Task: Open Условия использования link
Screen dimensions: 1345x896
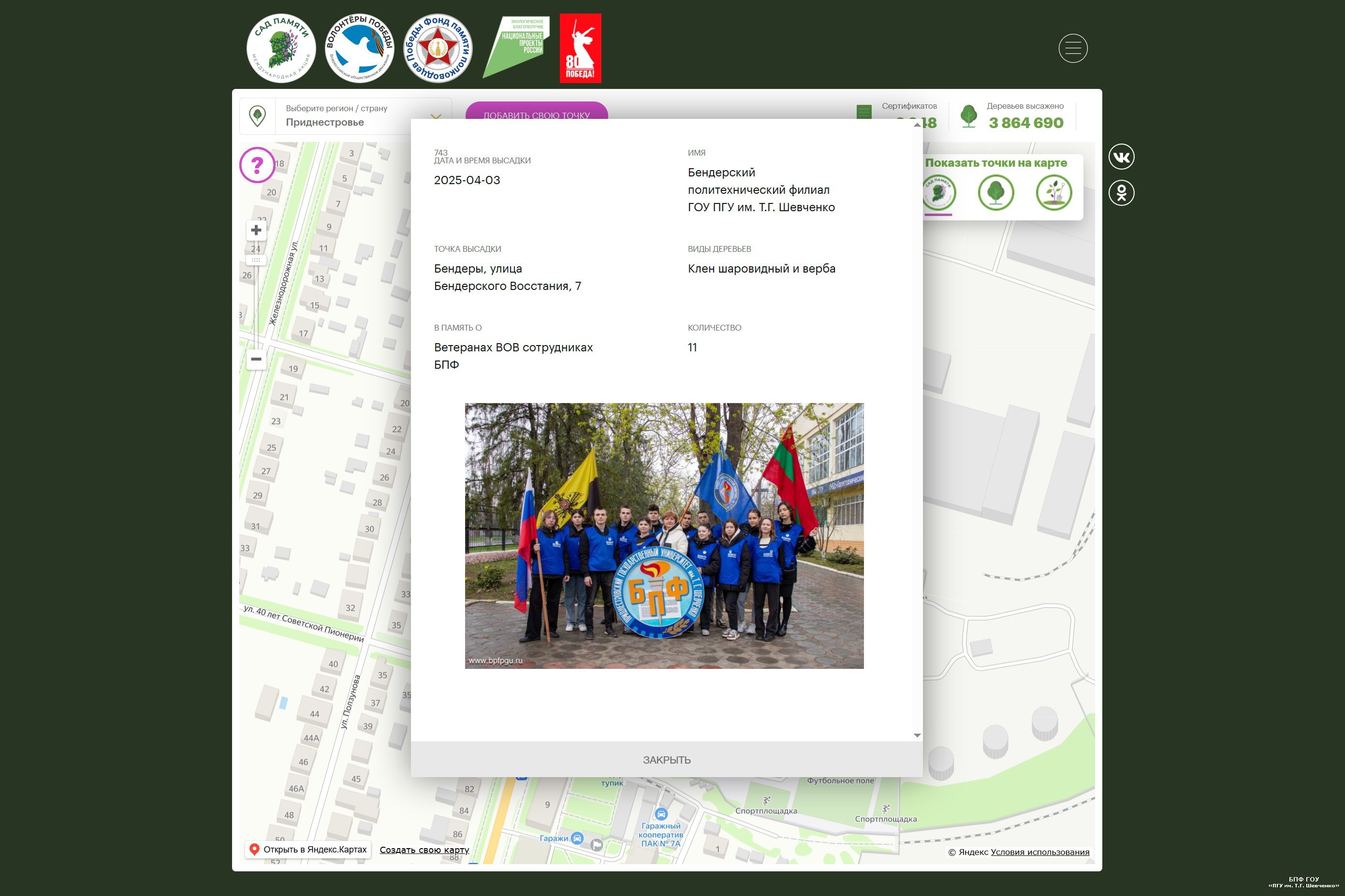Action: [x=1040, y=852]
